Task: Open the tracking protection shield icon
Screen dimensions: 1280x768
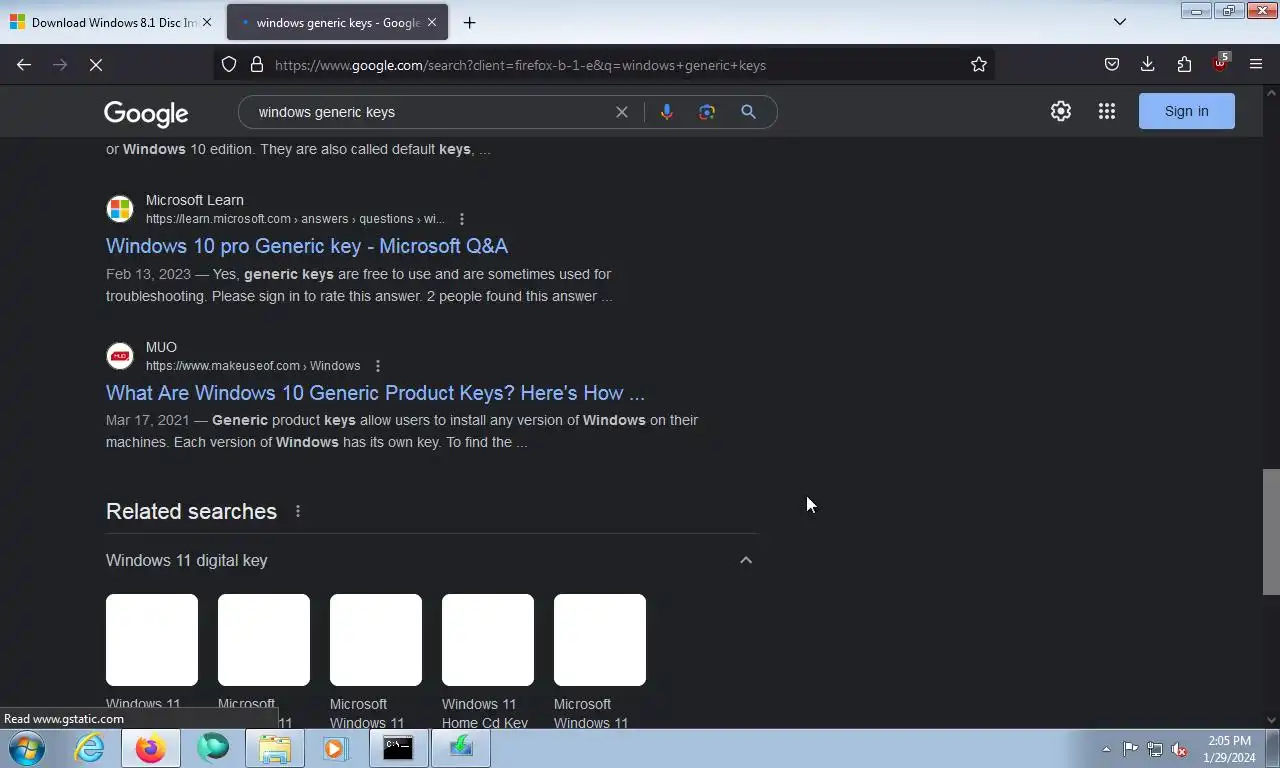Action: click(229, 65)
